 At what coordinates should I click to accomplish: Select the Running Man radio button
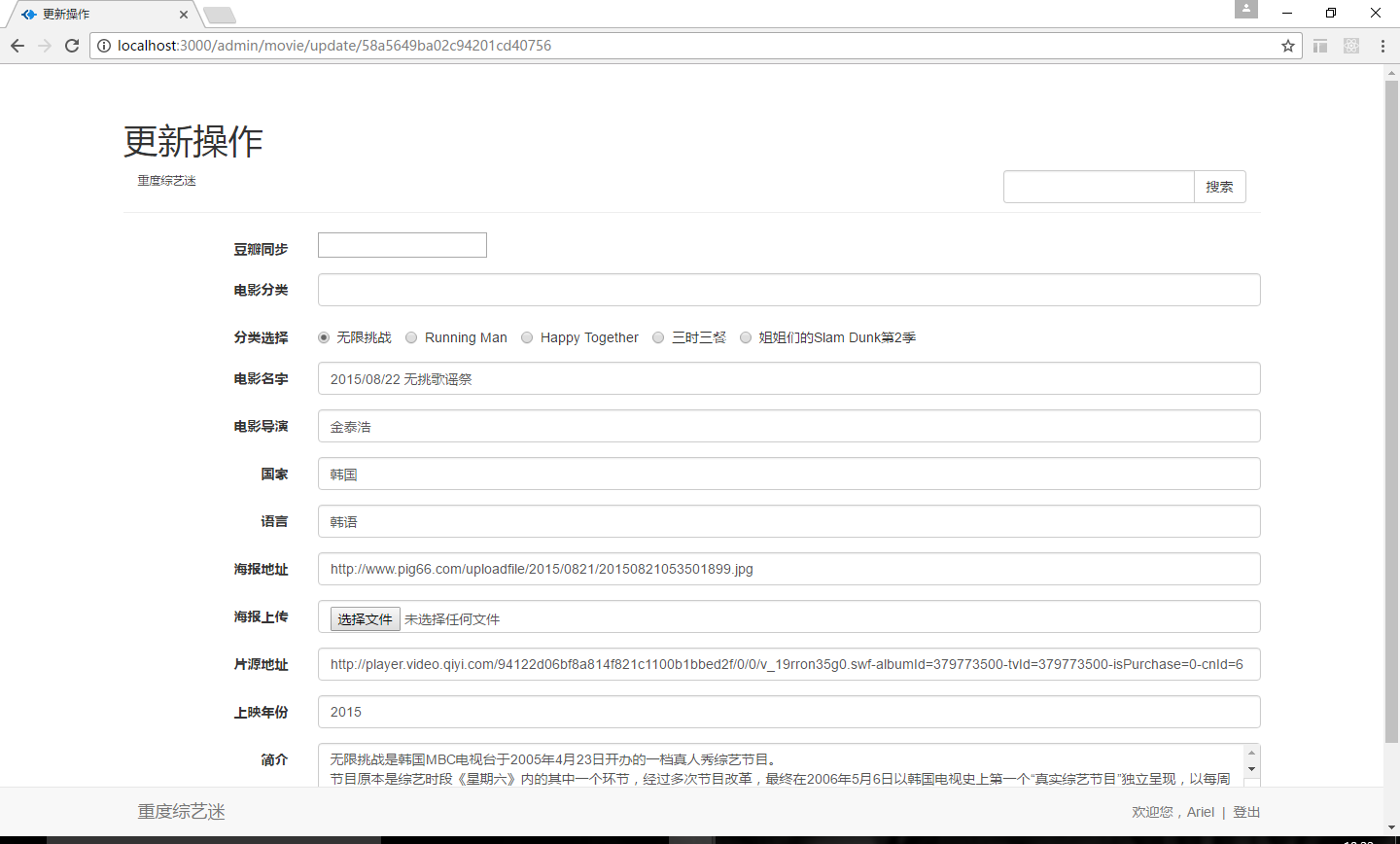(411, 337)
